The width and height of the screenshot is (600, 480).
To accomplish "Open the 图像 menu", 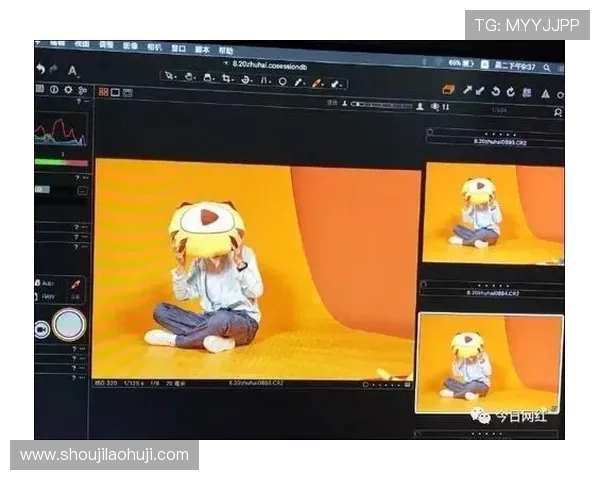I will pyautogui.click(x=130, y=46).
